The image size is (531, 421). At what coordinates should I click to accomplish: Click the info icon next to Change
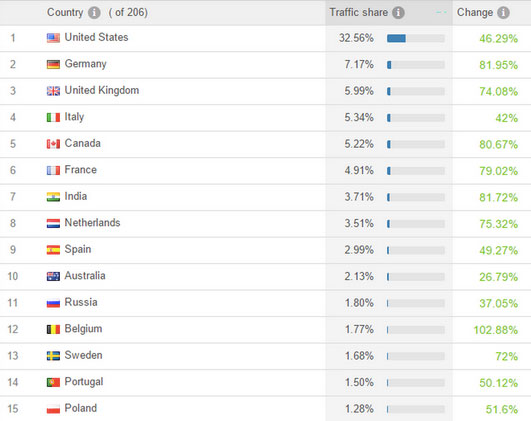(503, 13)
